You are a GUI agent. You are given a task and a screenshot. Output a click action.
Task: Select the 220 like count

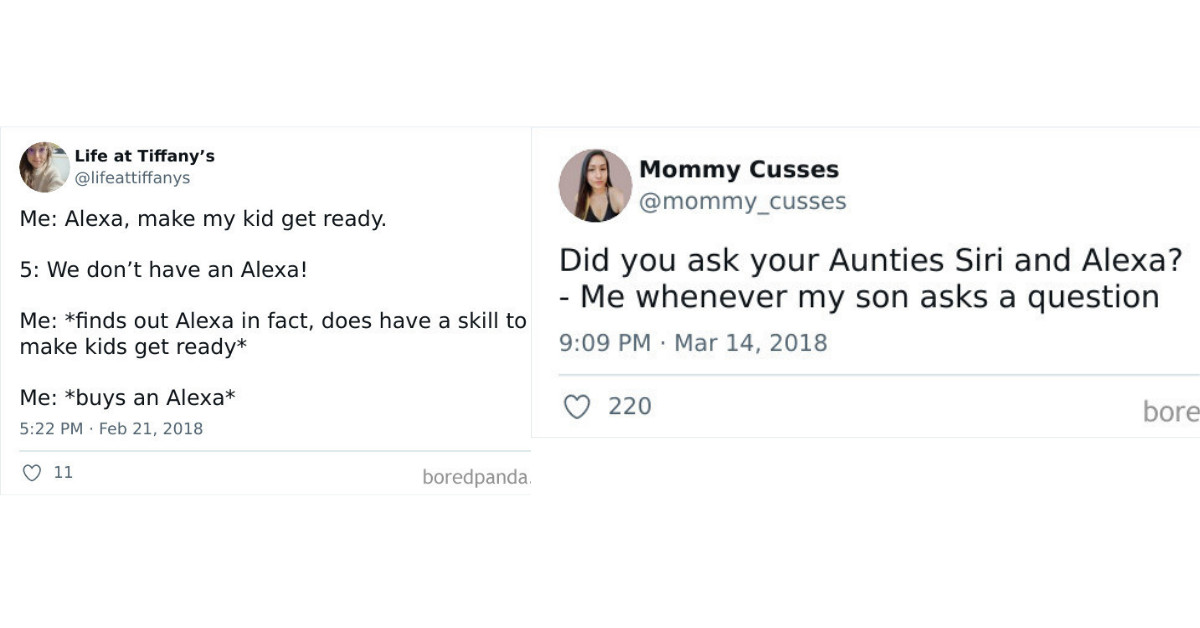(630, 406)
